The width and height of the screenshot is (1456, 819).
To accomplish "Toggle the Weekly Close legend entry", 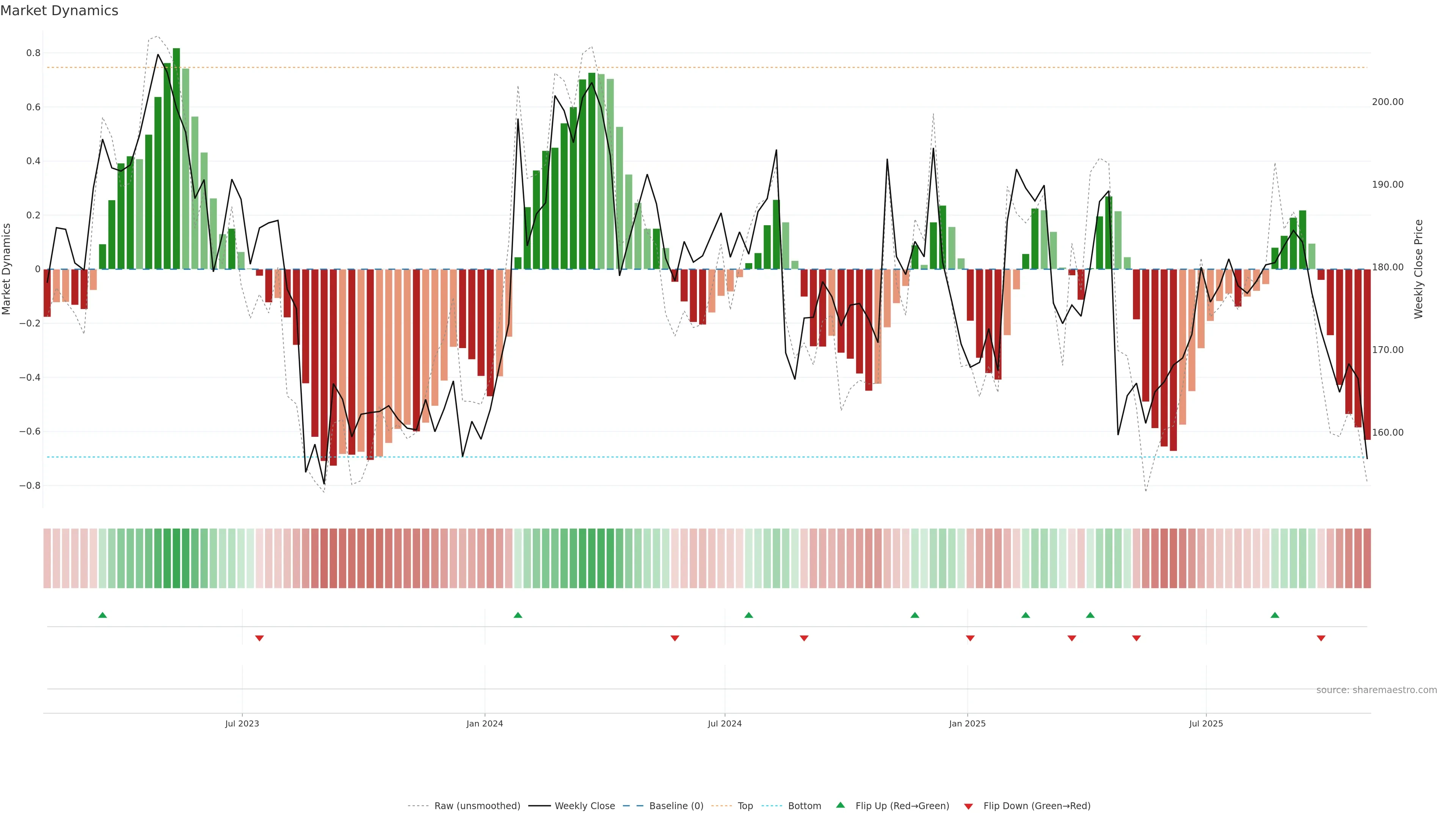I will [x=584, y=806].
